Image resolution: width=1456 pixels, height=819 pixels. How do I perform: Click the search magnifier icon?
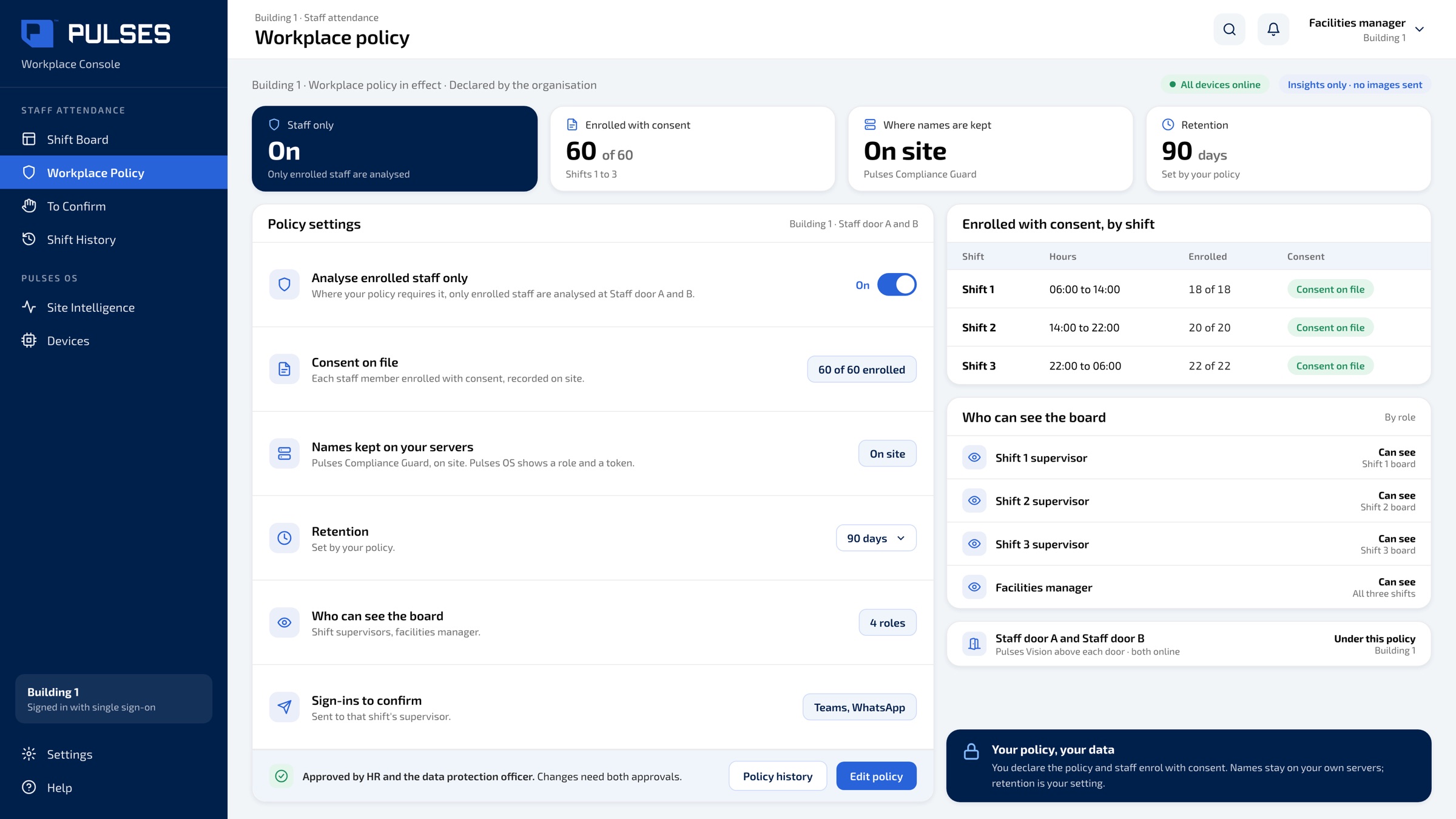tap(1229, 29)
